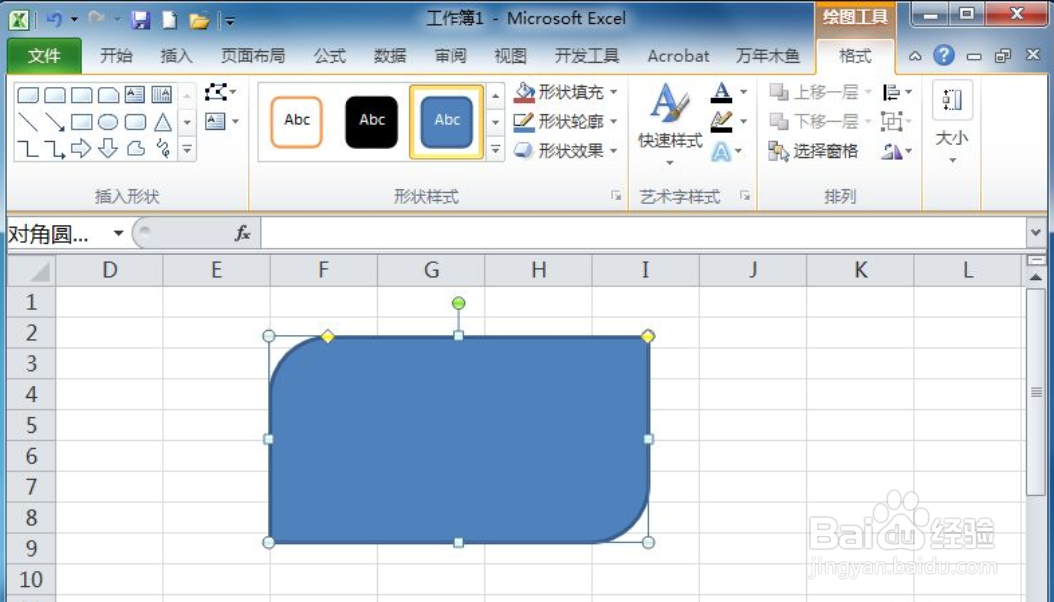Select the Isosceles Triangle shape

click(162, 122)
